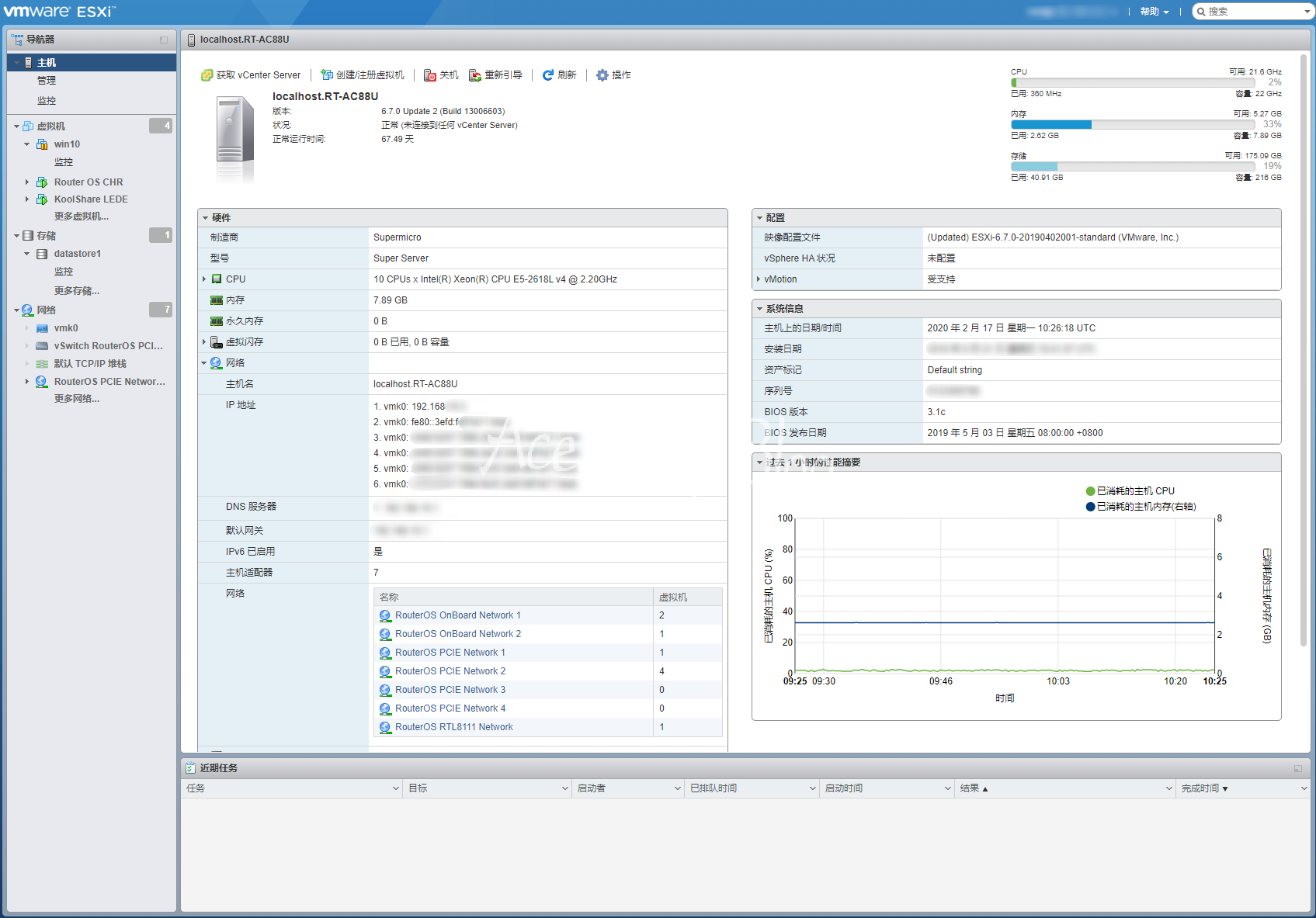This screenshot has width=1316, height=918.
Task: Toggle the consumed host memory legend
Action: (x=1141, y=507)
